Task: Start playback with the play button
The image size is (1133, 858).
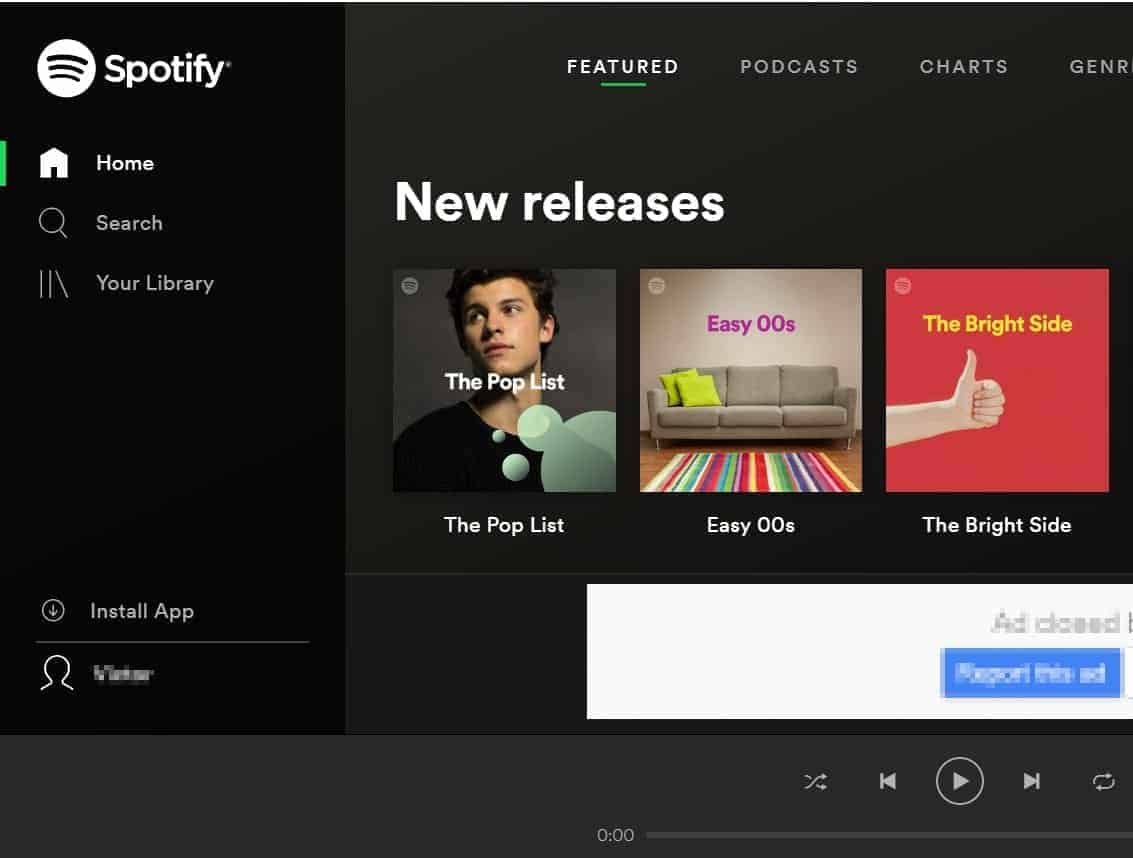Action: pos(960,781)
